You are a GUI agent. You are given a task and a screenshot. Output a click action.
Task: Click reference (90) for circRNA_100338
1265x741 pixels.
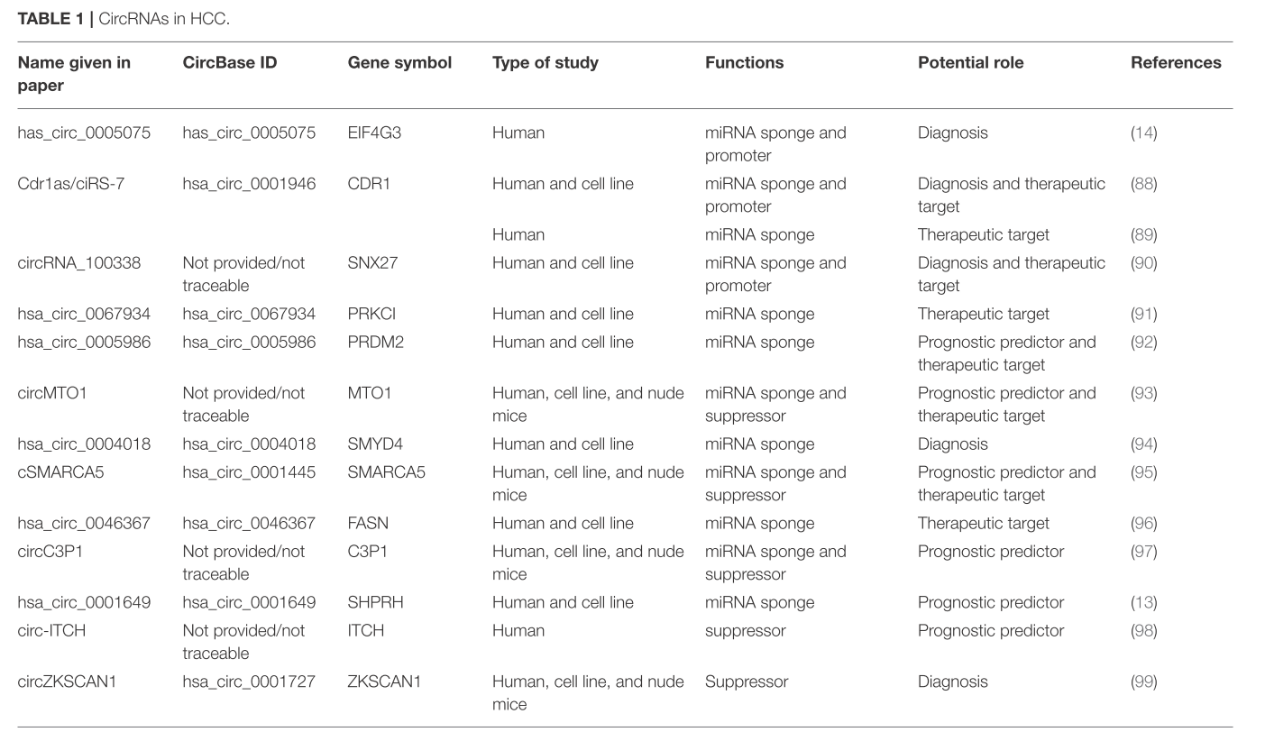[1144, 263]
